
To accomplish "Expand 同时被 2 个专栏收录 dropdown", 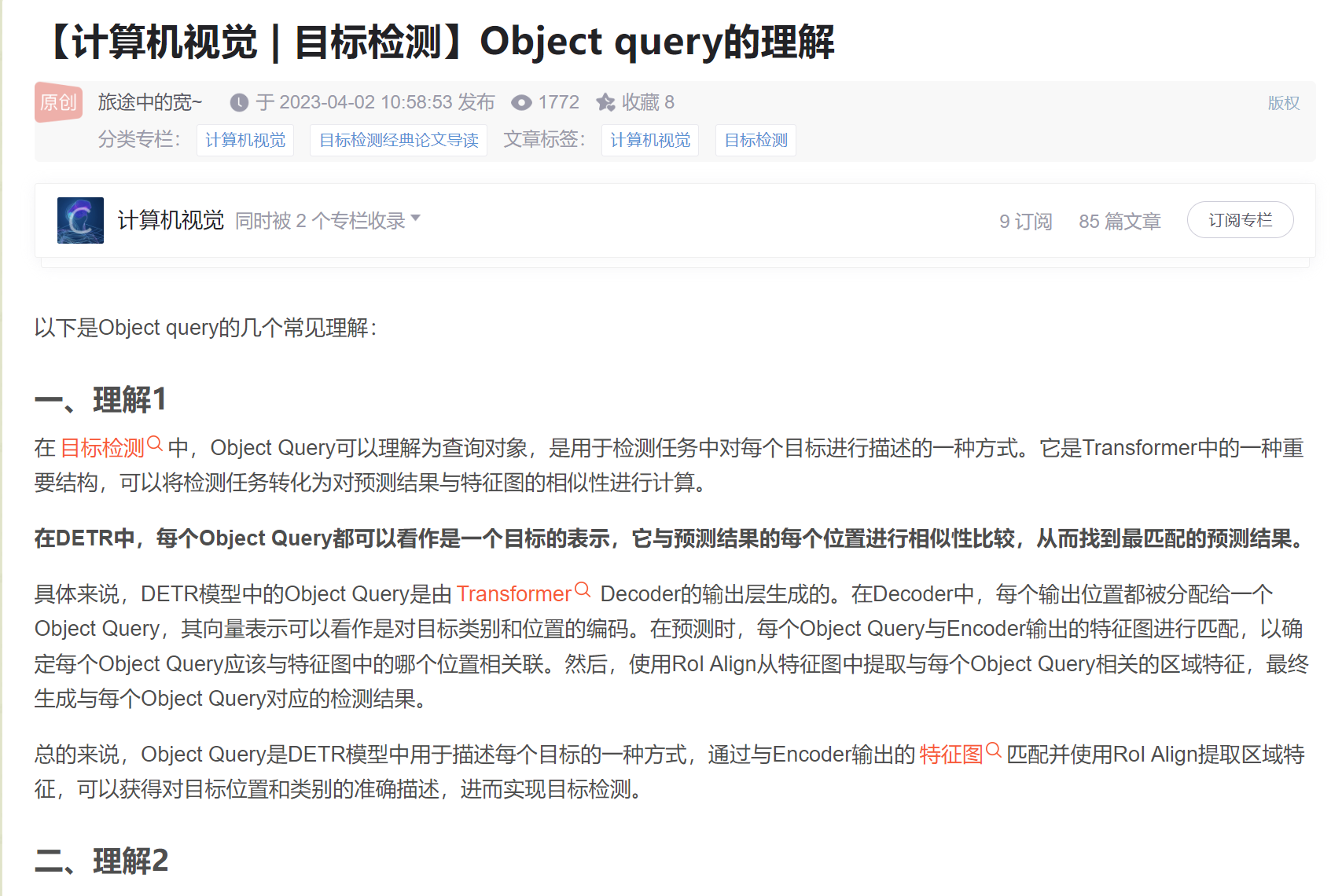I will (x=328, y=221).
